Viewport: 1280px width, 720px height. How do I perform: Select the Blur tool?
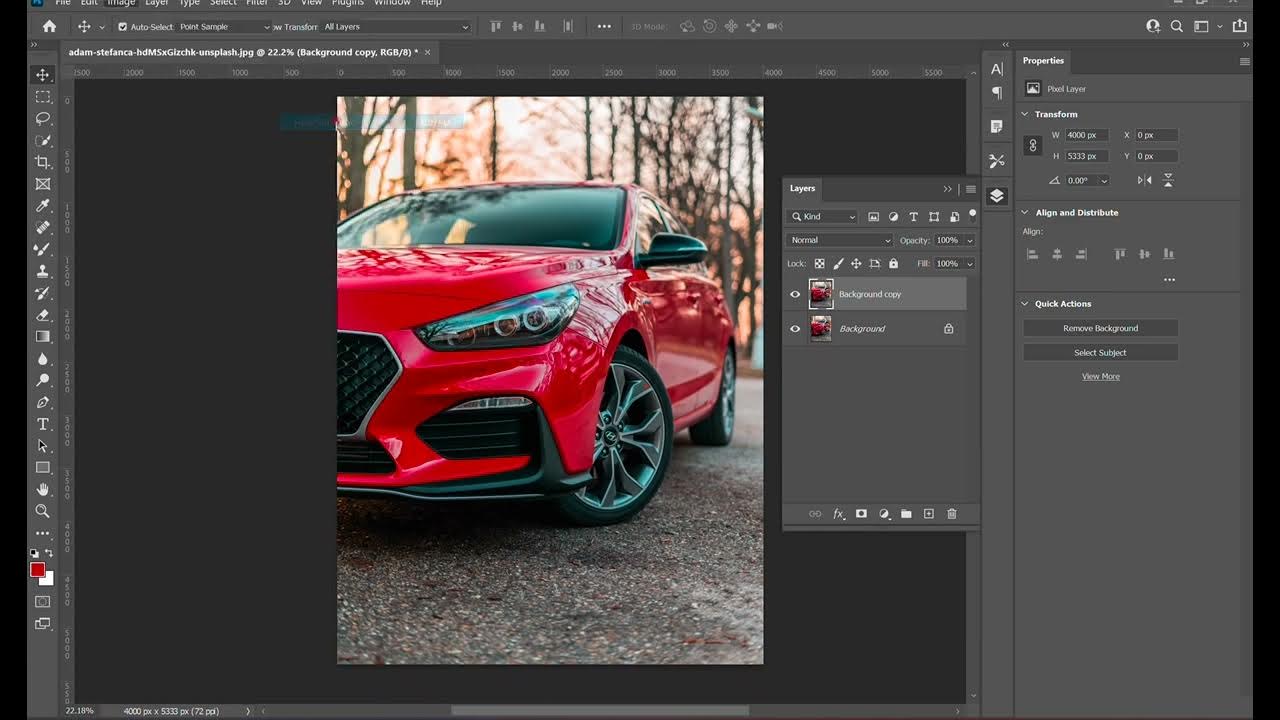(43, 359)
